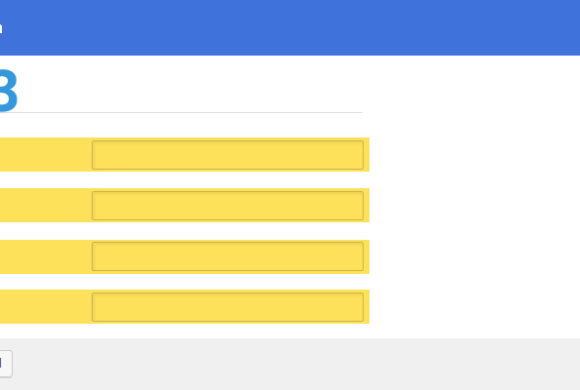Click white gap between first and second rows
This screenshot has height=390, width=580.
click(185, 180)
